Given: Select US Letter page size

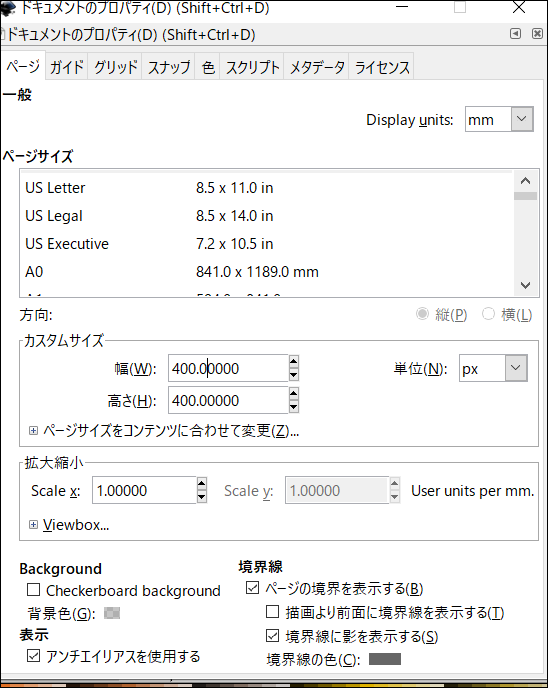Looking at the screenshot, I should pyautogui.click(x=266, y=188).
